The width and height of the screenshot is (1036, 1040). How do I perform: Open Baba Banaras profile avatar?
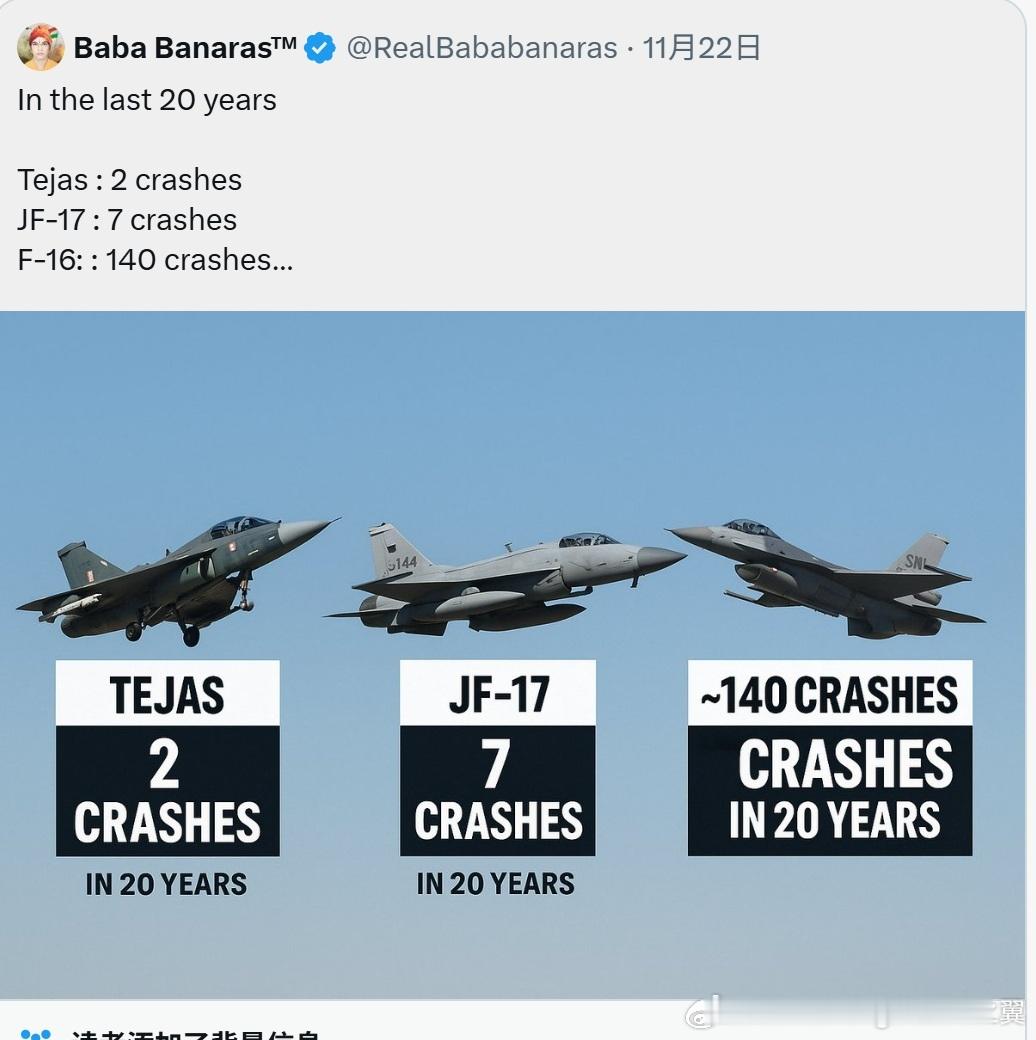[x=41, y=47]
